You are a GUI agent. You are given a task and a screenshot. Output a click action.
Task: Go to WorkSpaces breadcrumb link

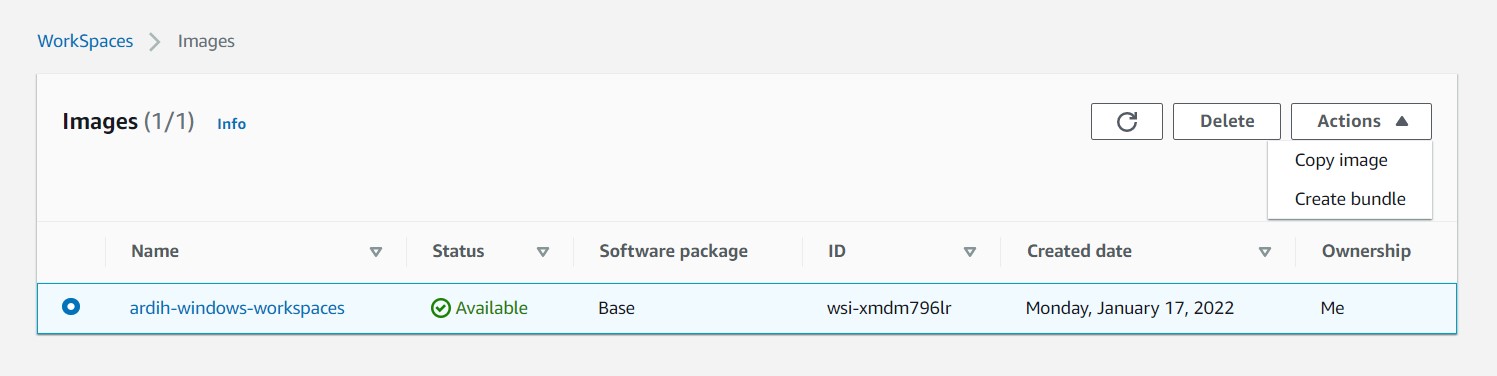click(85, 42)
